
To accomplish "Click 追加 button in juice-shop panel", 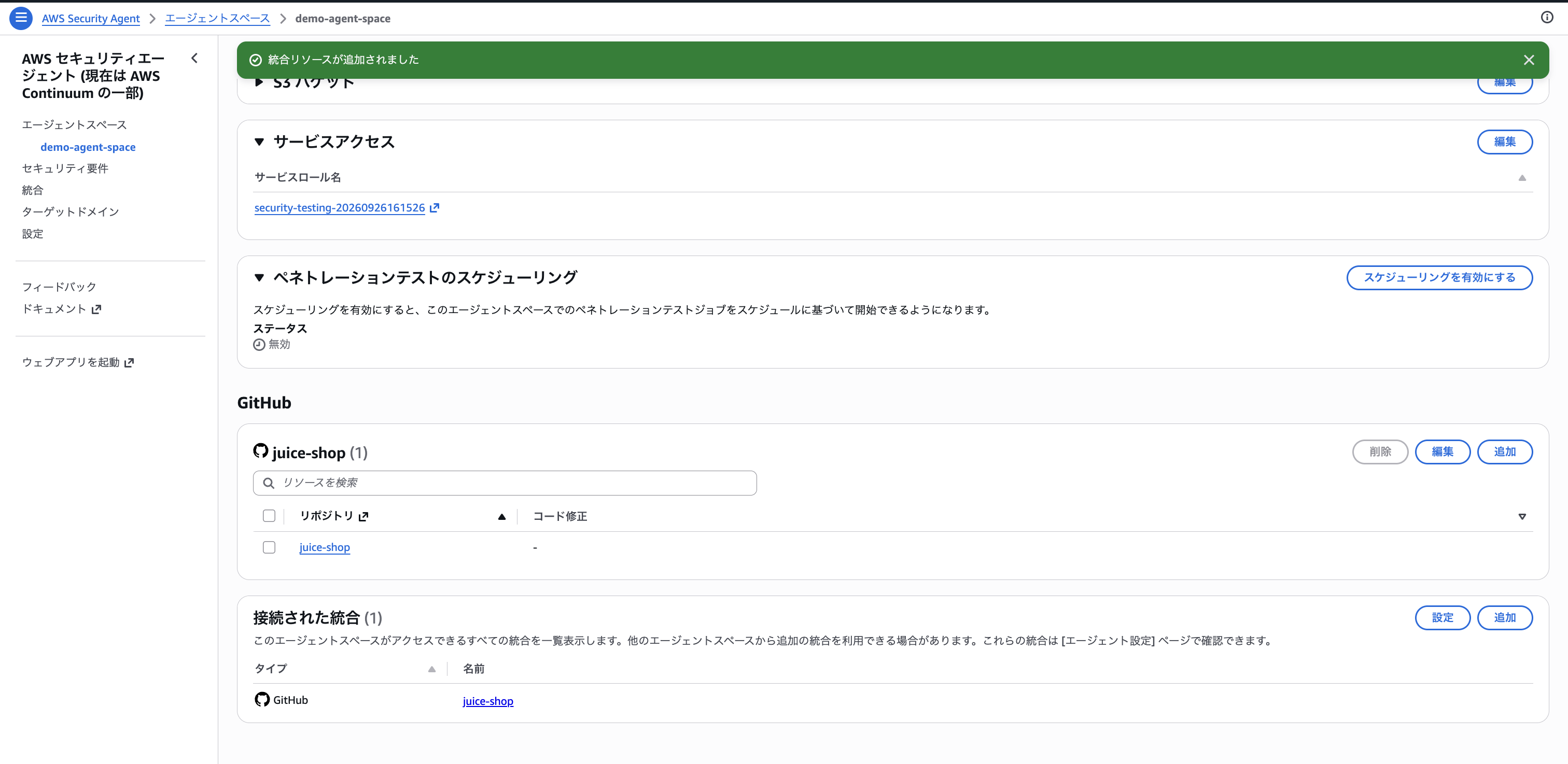I will pyautogui.click(x=1505, y=452).
